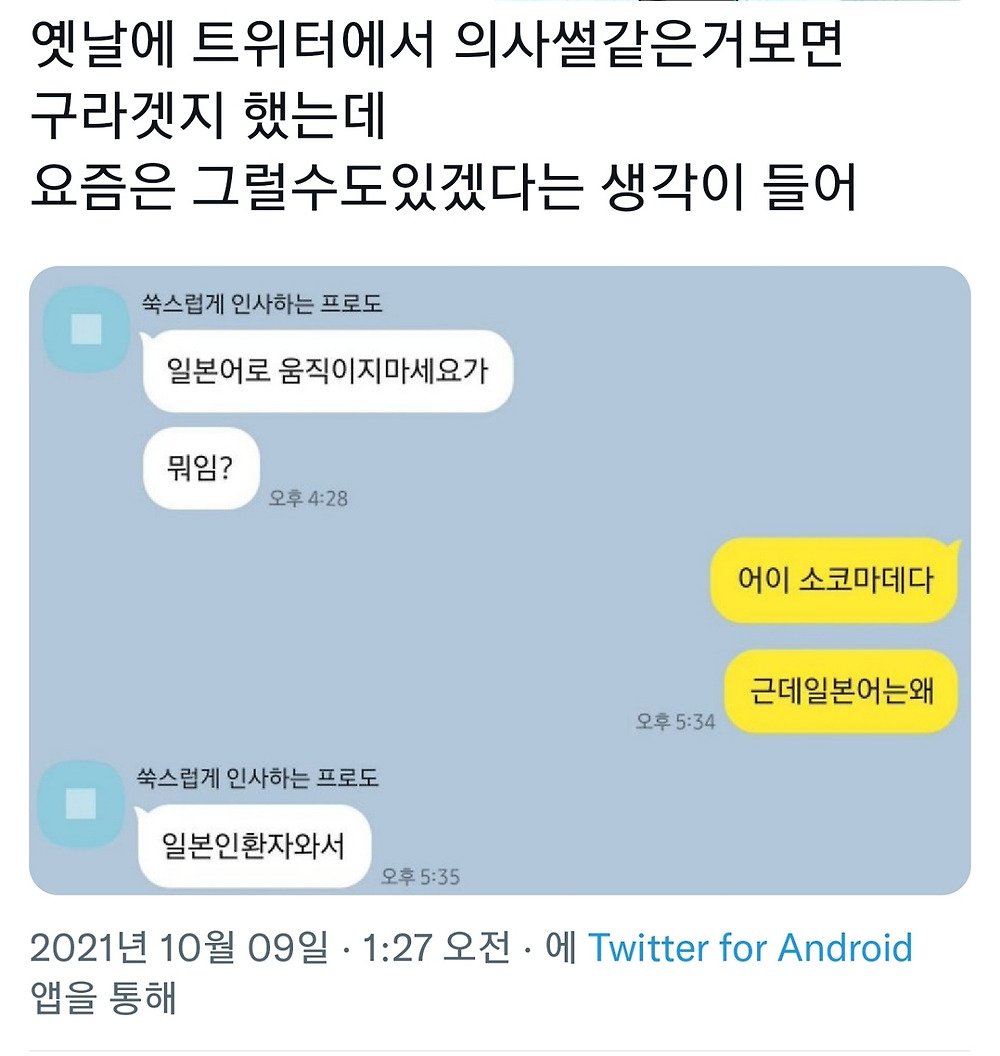Image resolution: width=1000 pixels, height=1056 pixels.
Task: Click the upper blue profile avatar
Action: pos(87,330)
